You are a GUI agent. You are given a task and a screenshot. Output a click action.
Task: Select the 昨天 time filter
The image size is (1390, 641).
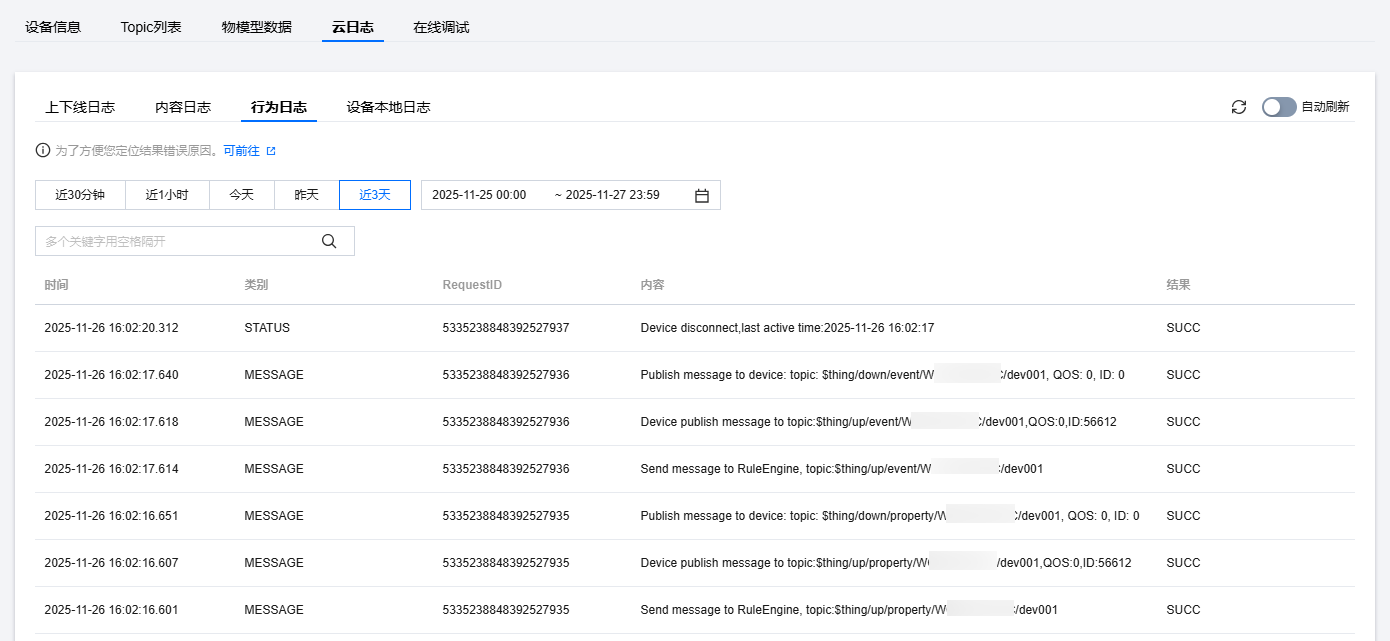(307, 195)
